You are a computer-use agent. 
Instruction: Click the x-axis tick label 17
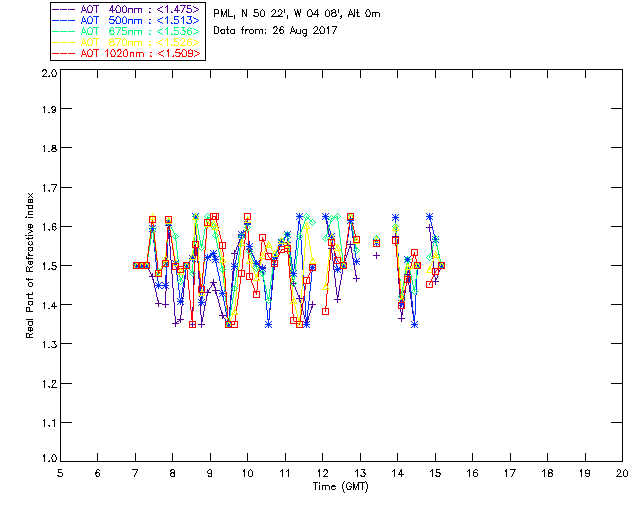click(510, 473)
